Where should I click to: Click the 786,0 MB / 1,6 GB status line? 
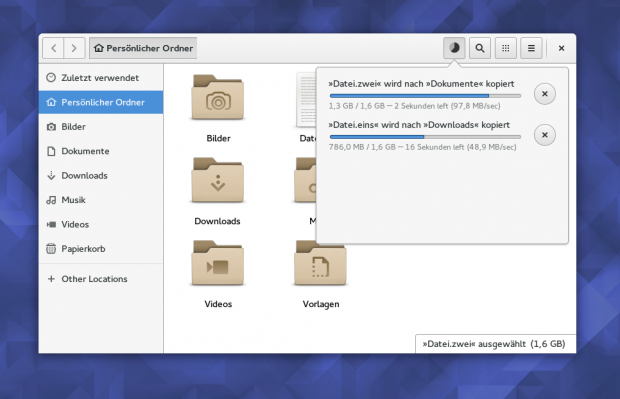point(422,147)
